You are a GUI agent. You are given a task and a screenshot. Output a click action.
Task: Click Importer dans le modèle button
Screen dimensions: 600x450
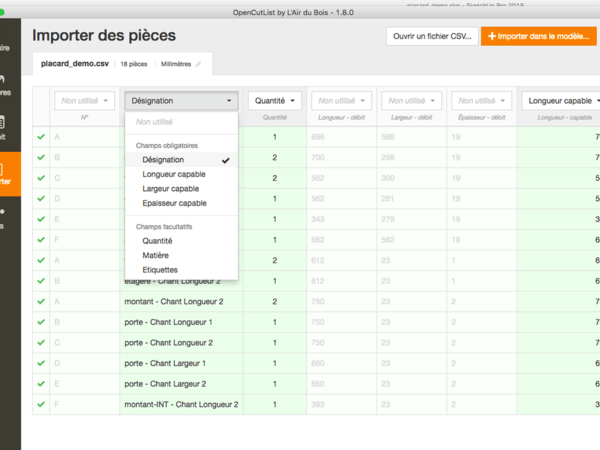pyautogui.click(x=539, y=36)
